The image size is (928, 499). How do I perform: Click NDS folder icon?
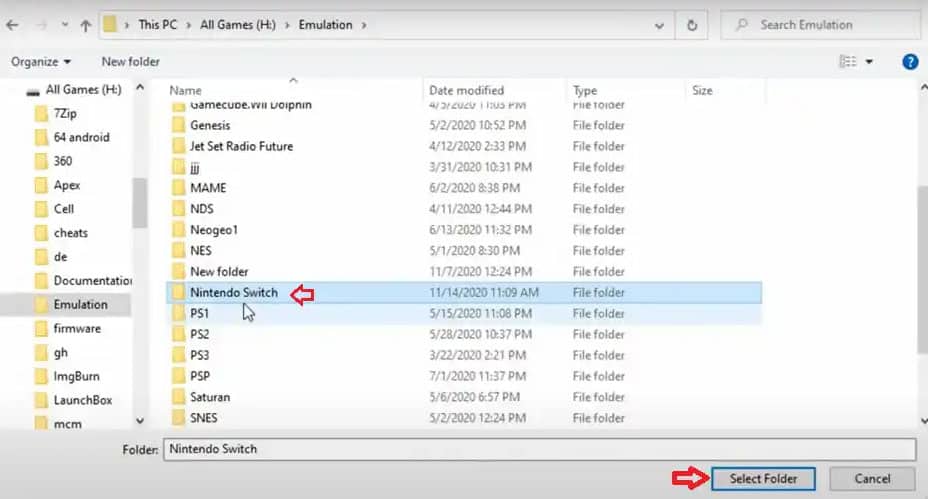tap(178, 209)
